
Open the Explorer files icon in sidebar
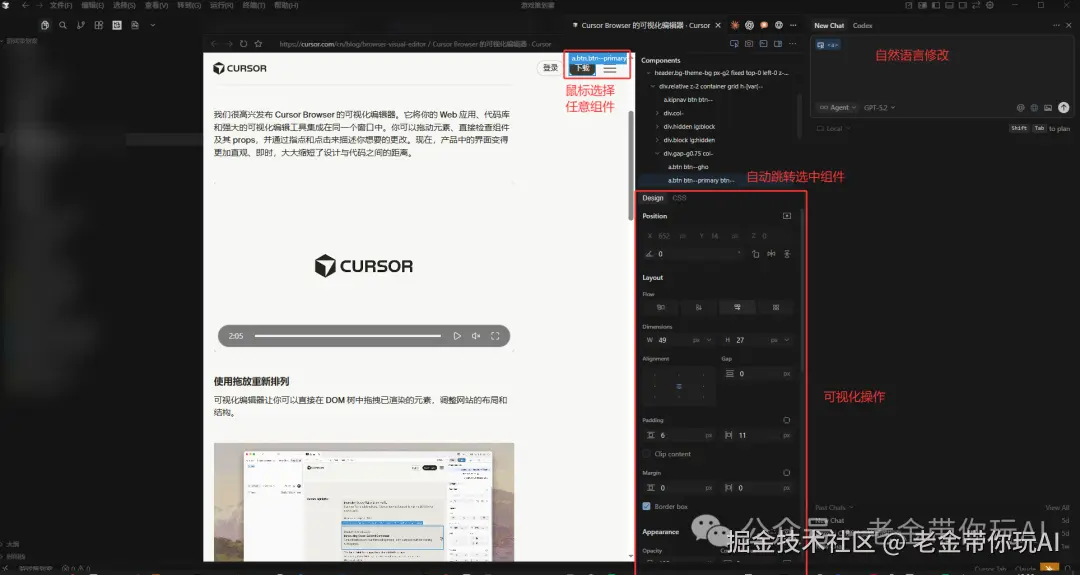point(45,25)
